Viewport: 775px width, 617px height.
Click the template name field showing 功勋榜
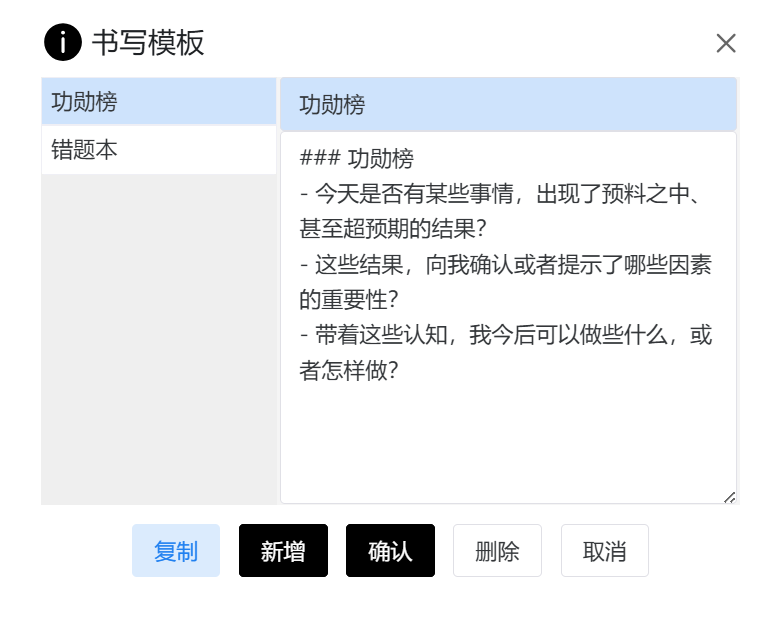(508, 105)
